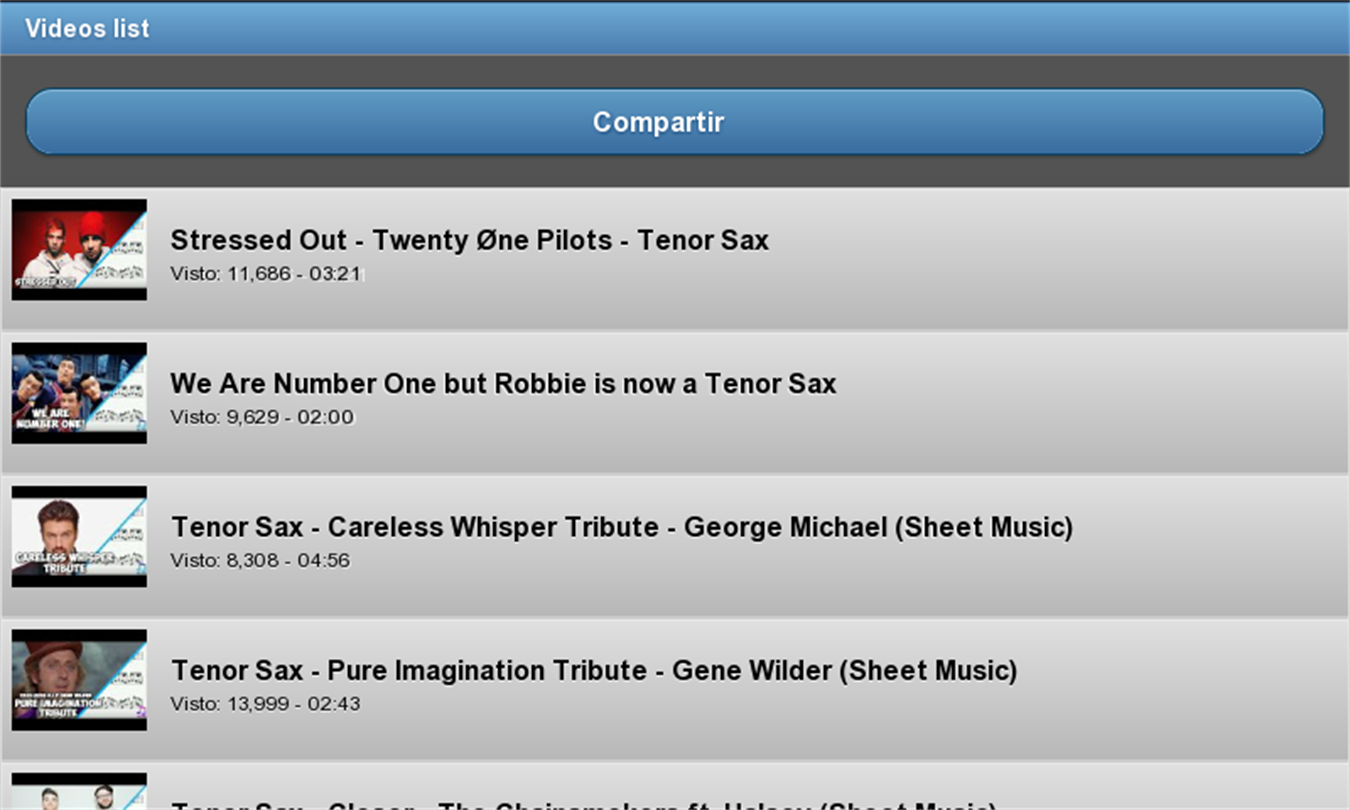Select the cut-off Closer - The Chainsmokers title
This screenshot has width=1350, height=810.
[x=583, y=804]
